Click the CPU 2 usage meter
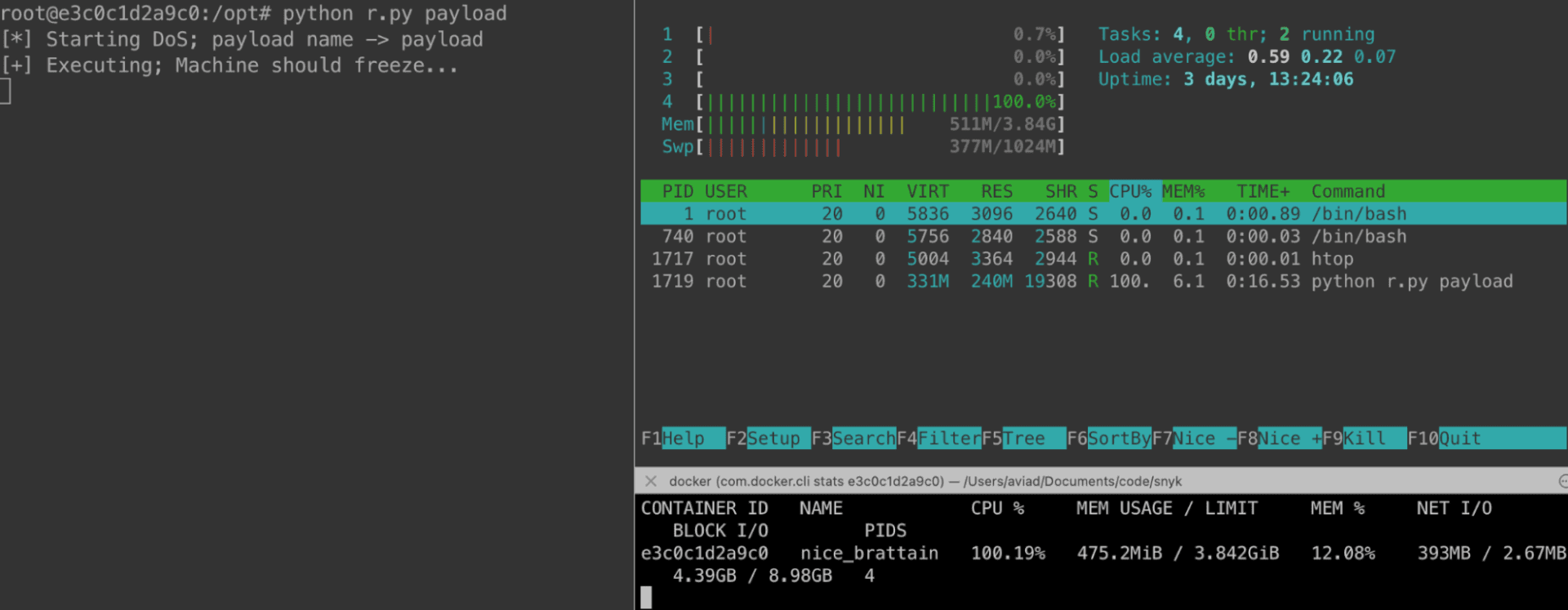This screenshot has width=1568, height=610. pyautogui.click(x=863, y=56)
